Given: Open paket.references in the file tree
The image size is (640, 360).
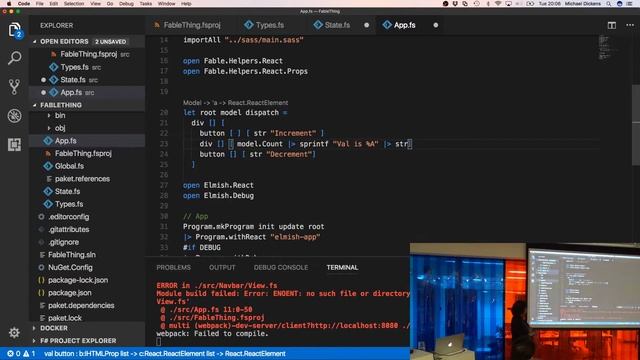Looking at the screenshot, I should (x=82, y=179).
